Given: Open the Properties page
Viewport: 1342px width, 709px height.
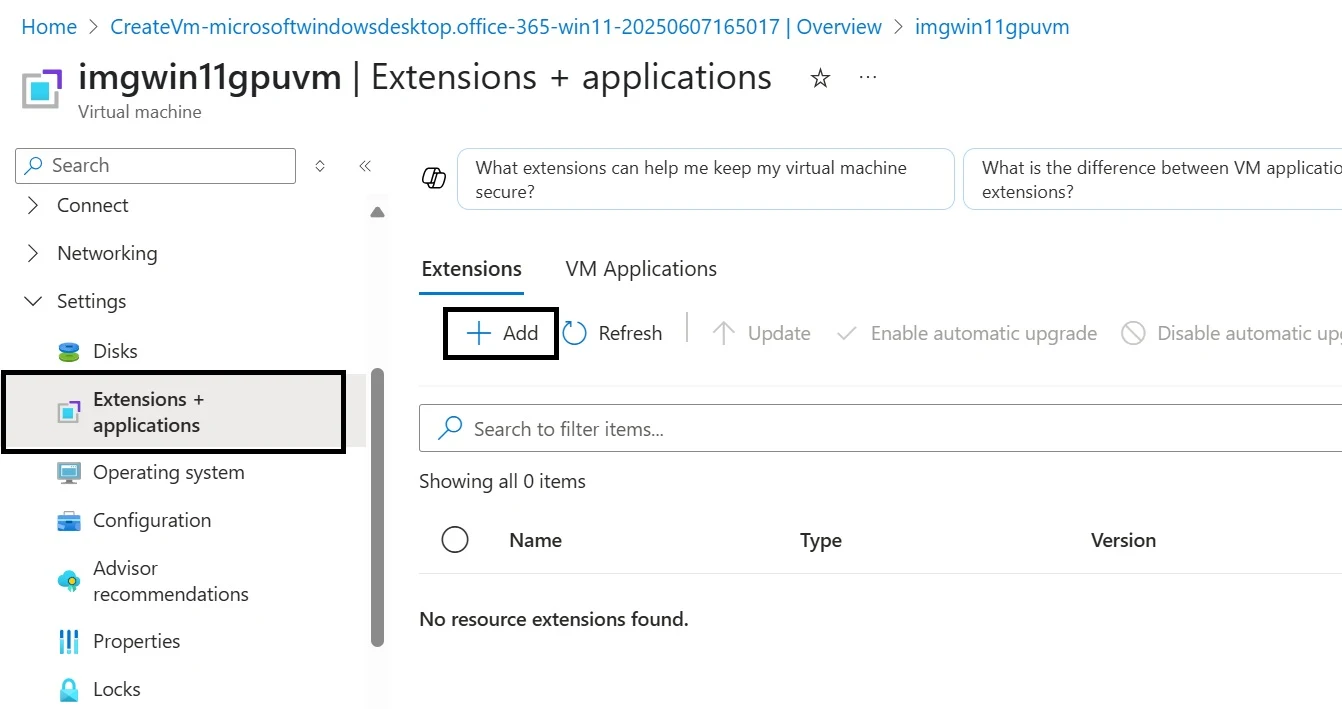Looking at the screenshot, I should point(136,642).
